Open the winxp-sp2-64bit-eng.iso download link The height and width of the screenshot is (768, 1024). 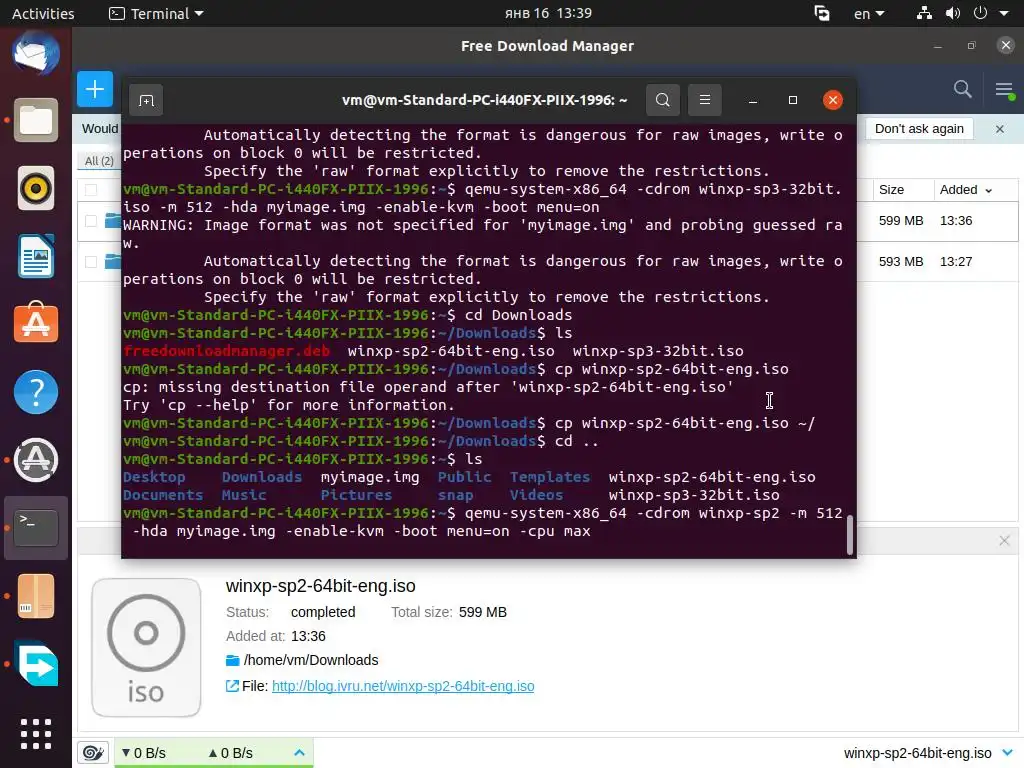pyautogui.click(x=403, y=686)
